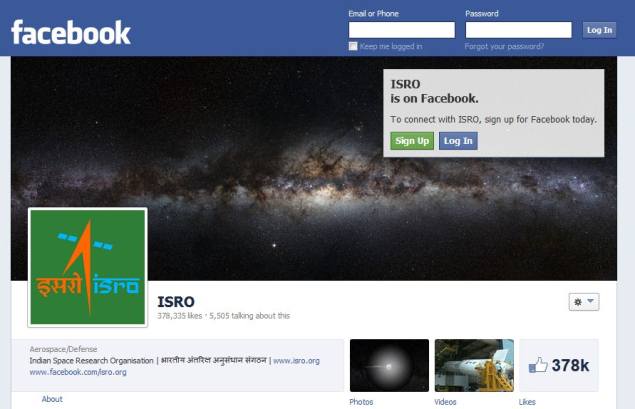Open the Photos thumbnail image
The width and height of the screenshot is (635, 409).
click(389, 365)
